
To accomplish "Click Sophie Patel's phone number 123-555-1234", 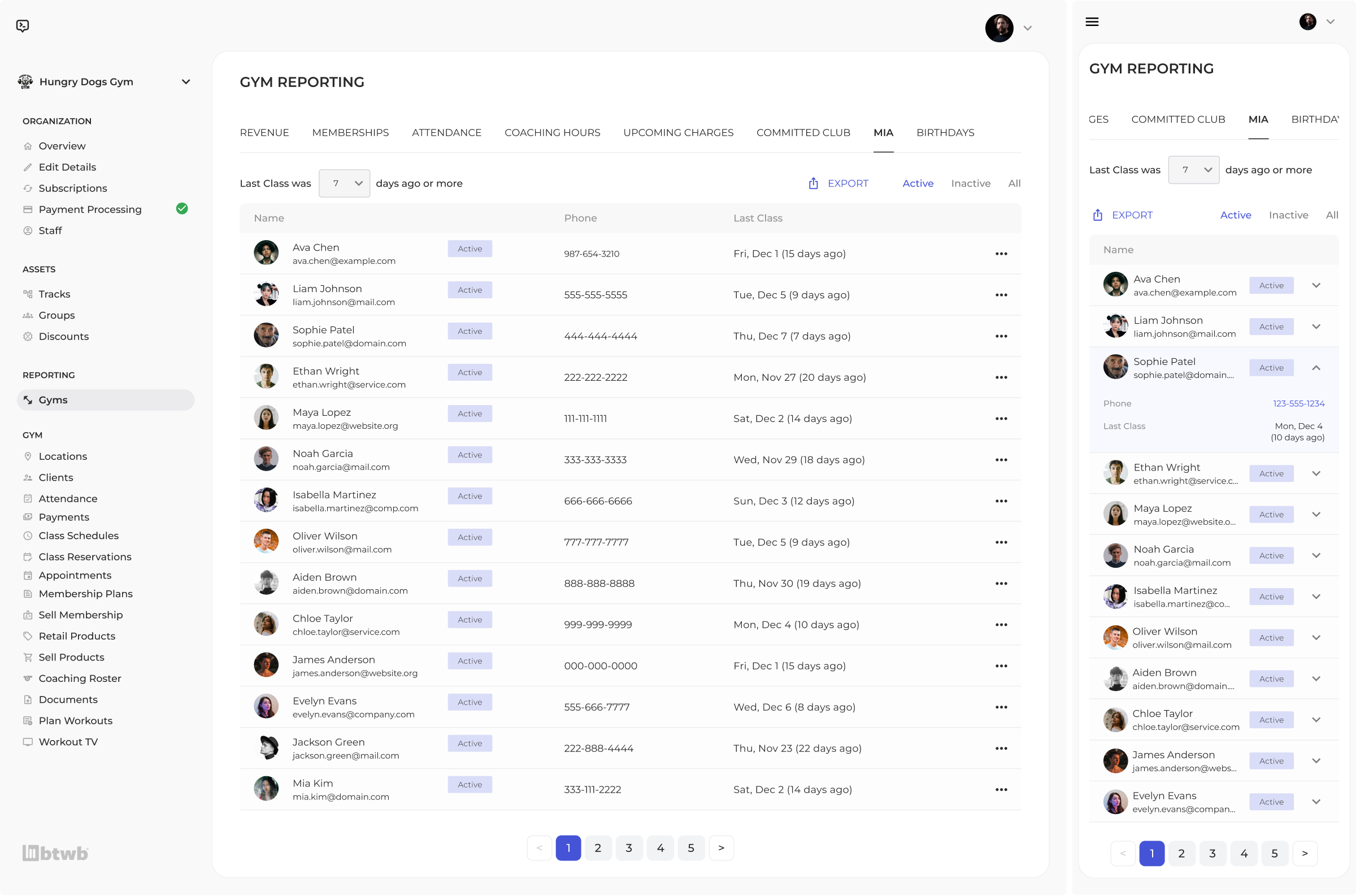I will [1298, 403].
